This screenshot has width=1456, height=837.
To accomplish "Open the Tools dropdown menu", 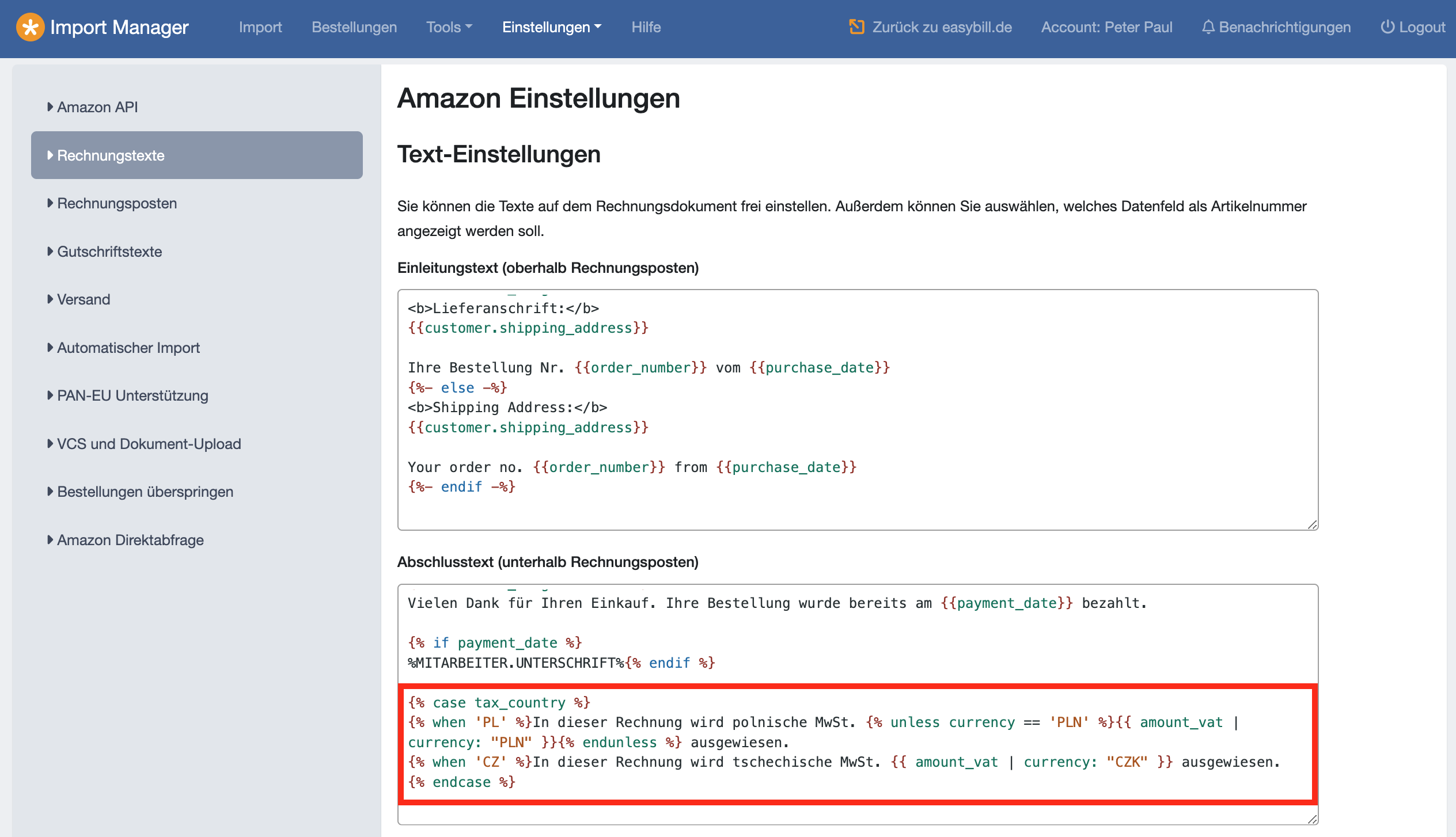I will click(x=449, y=27).
